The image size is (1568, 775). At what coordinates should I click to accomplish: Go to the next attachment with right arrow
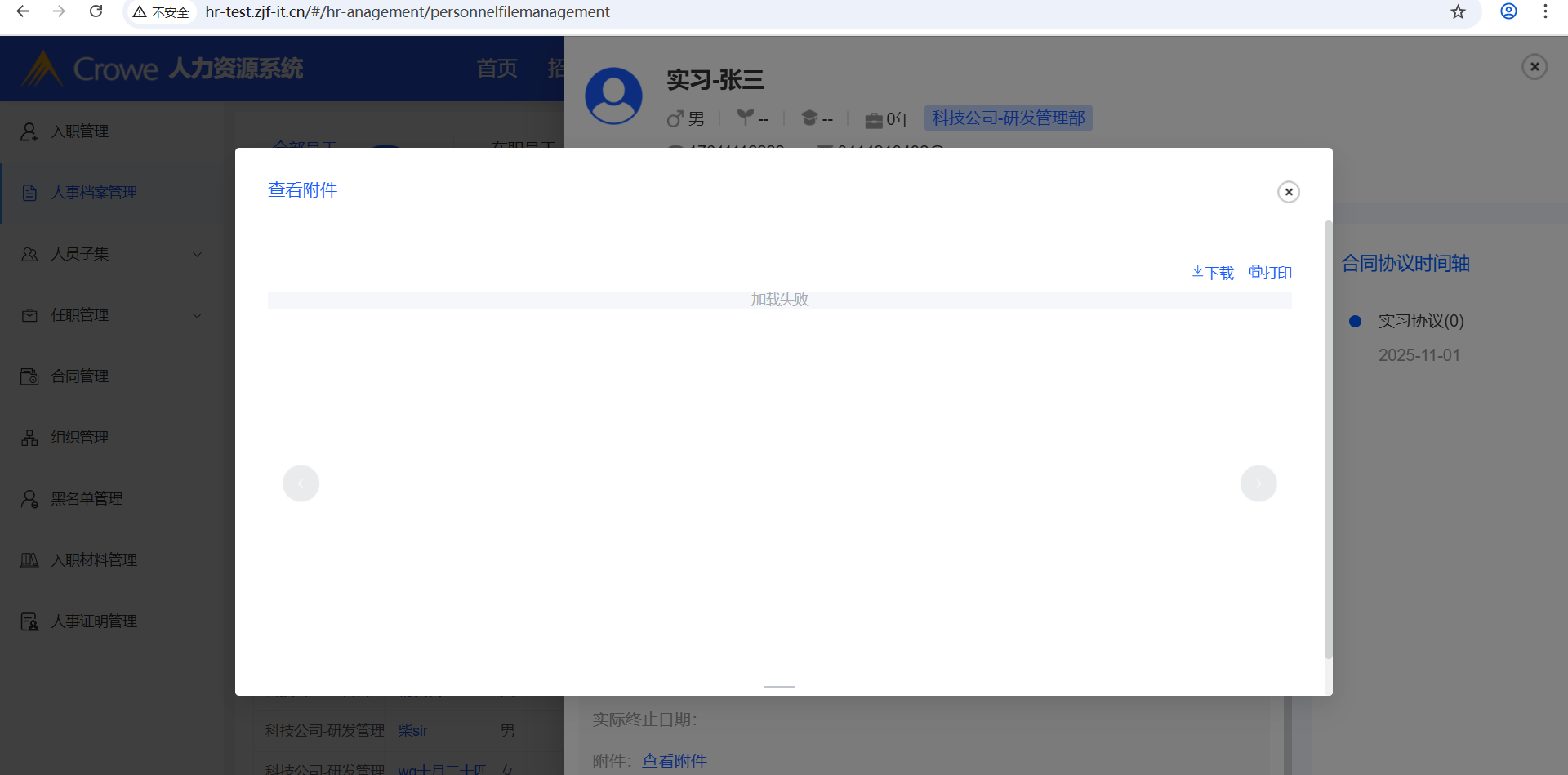click(x=1258, y=483)
